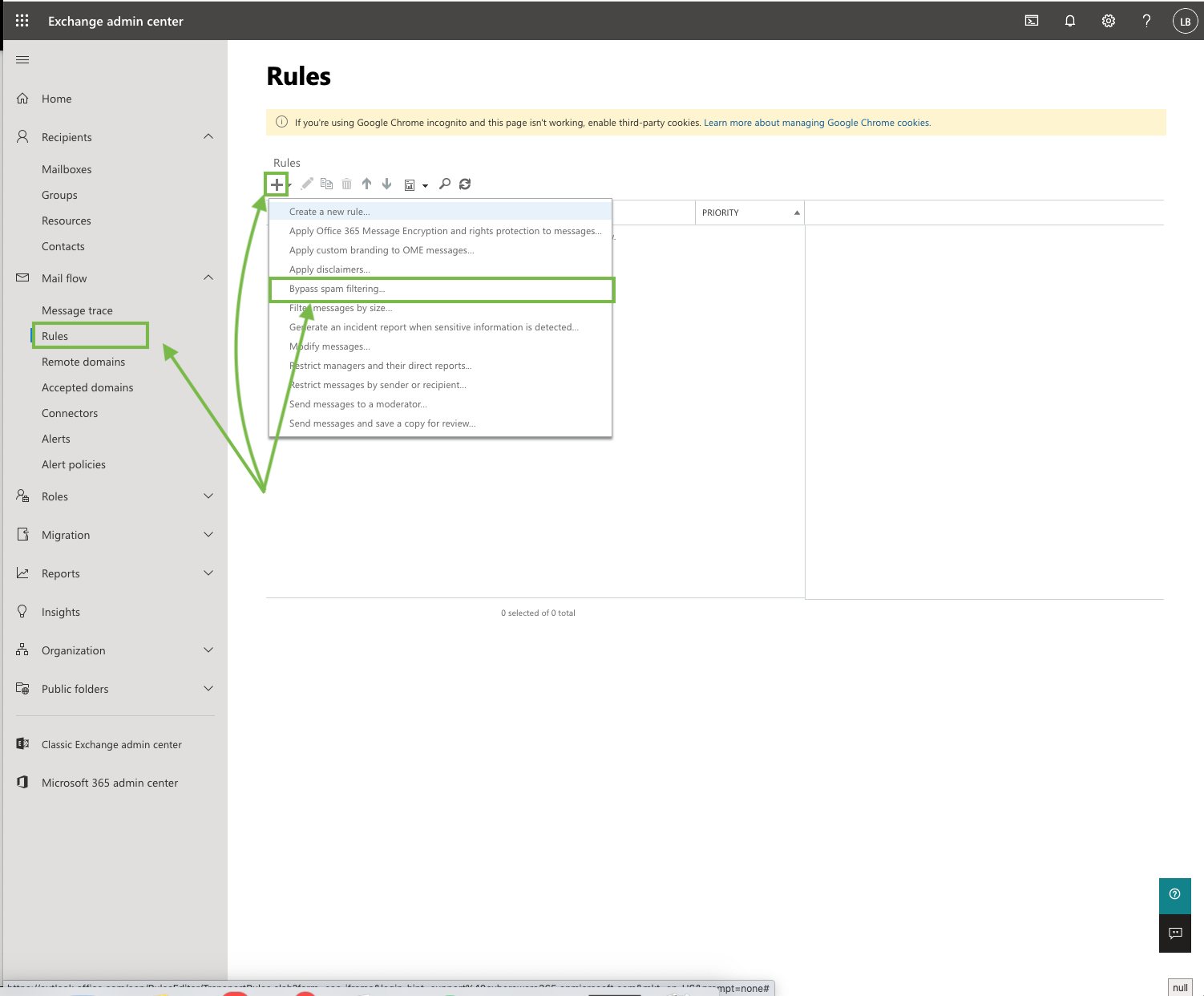Click the add new rule plus icon
The height and width of the screenshot is (996, 1204).
(277, 184)
